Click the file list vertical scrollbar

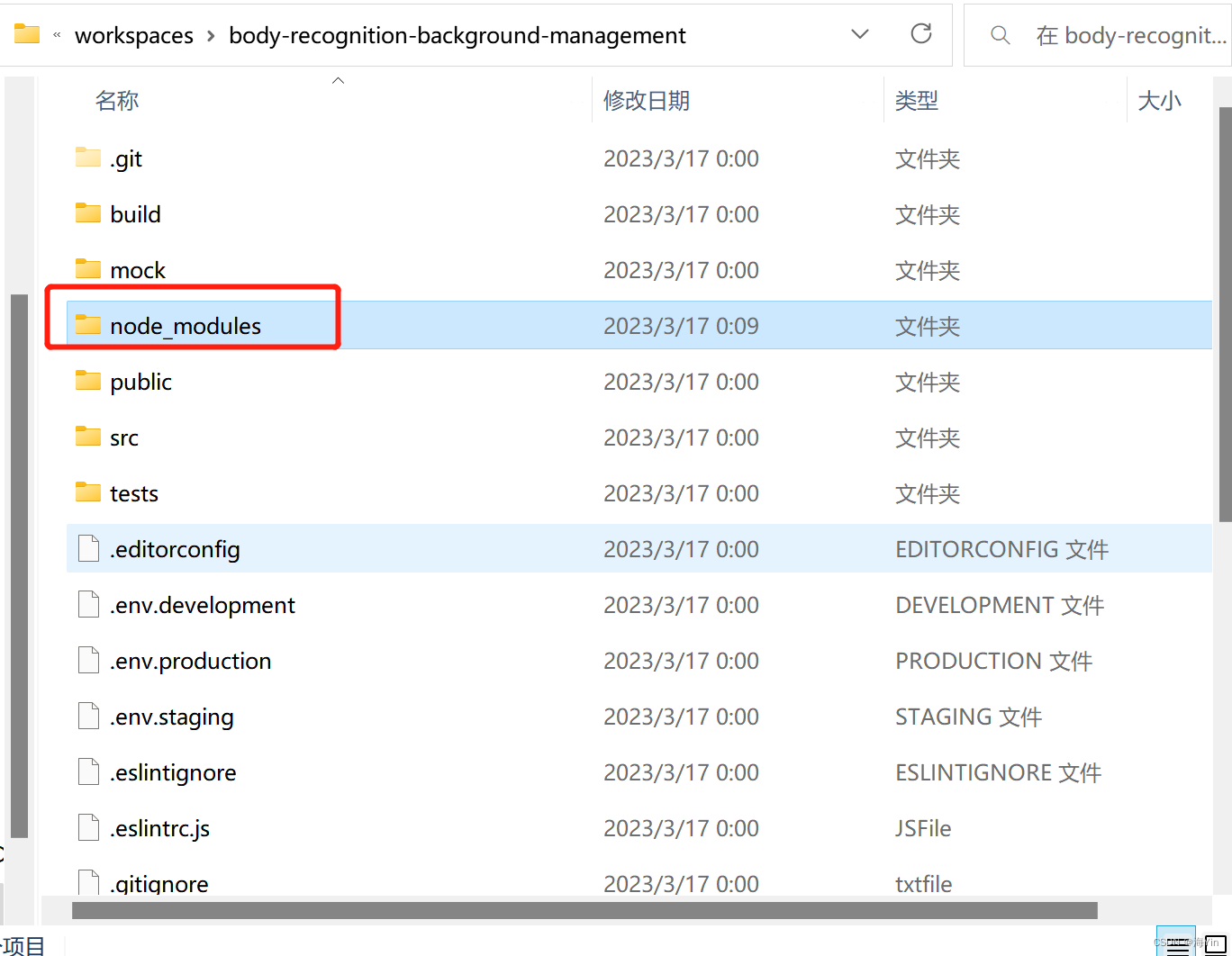point(1225,314)
